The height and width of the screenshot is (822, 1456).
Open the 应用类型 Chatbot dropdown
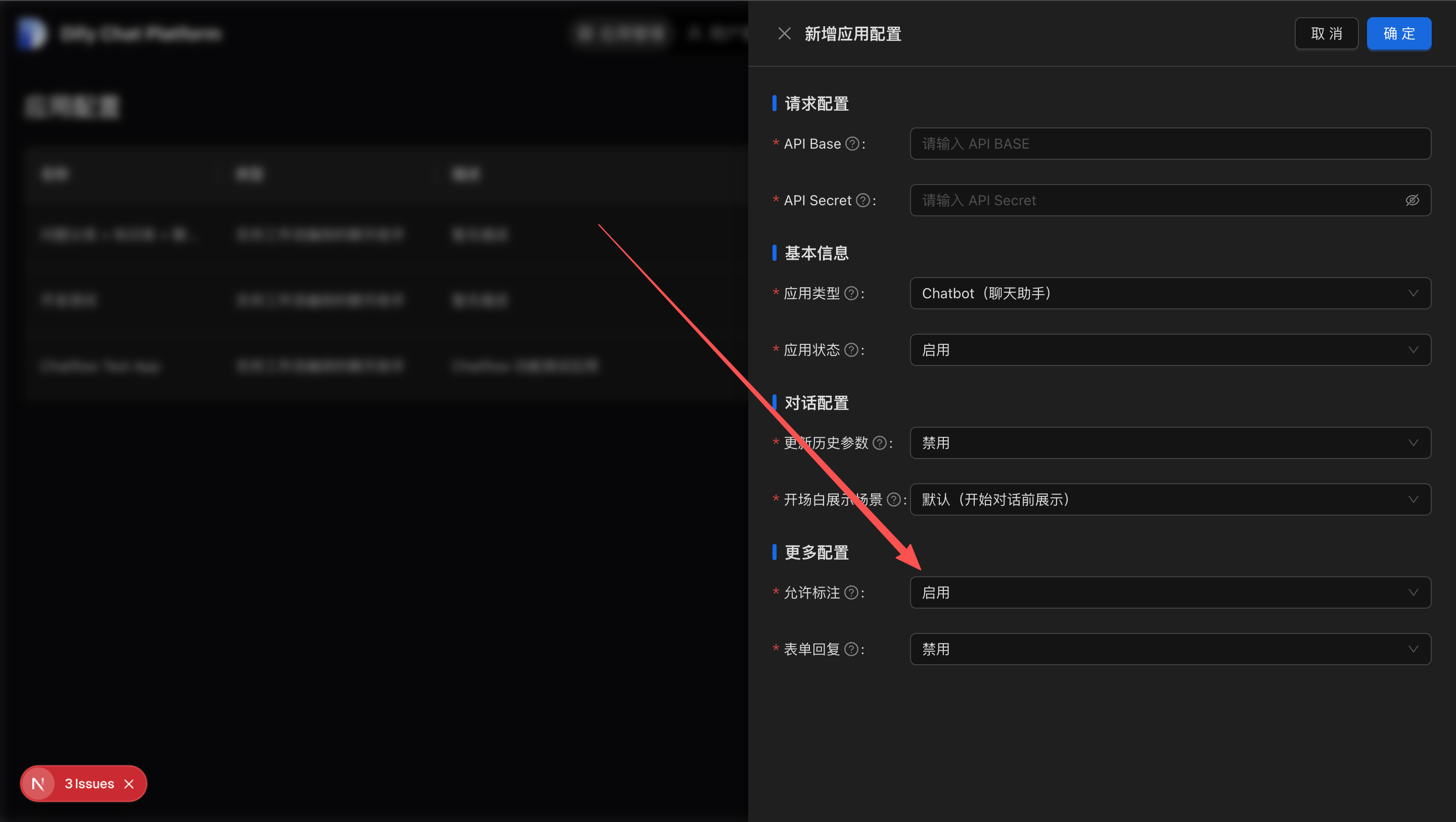1170,293
